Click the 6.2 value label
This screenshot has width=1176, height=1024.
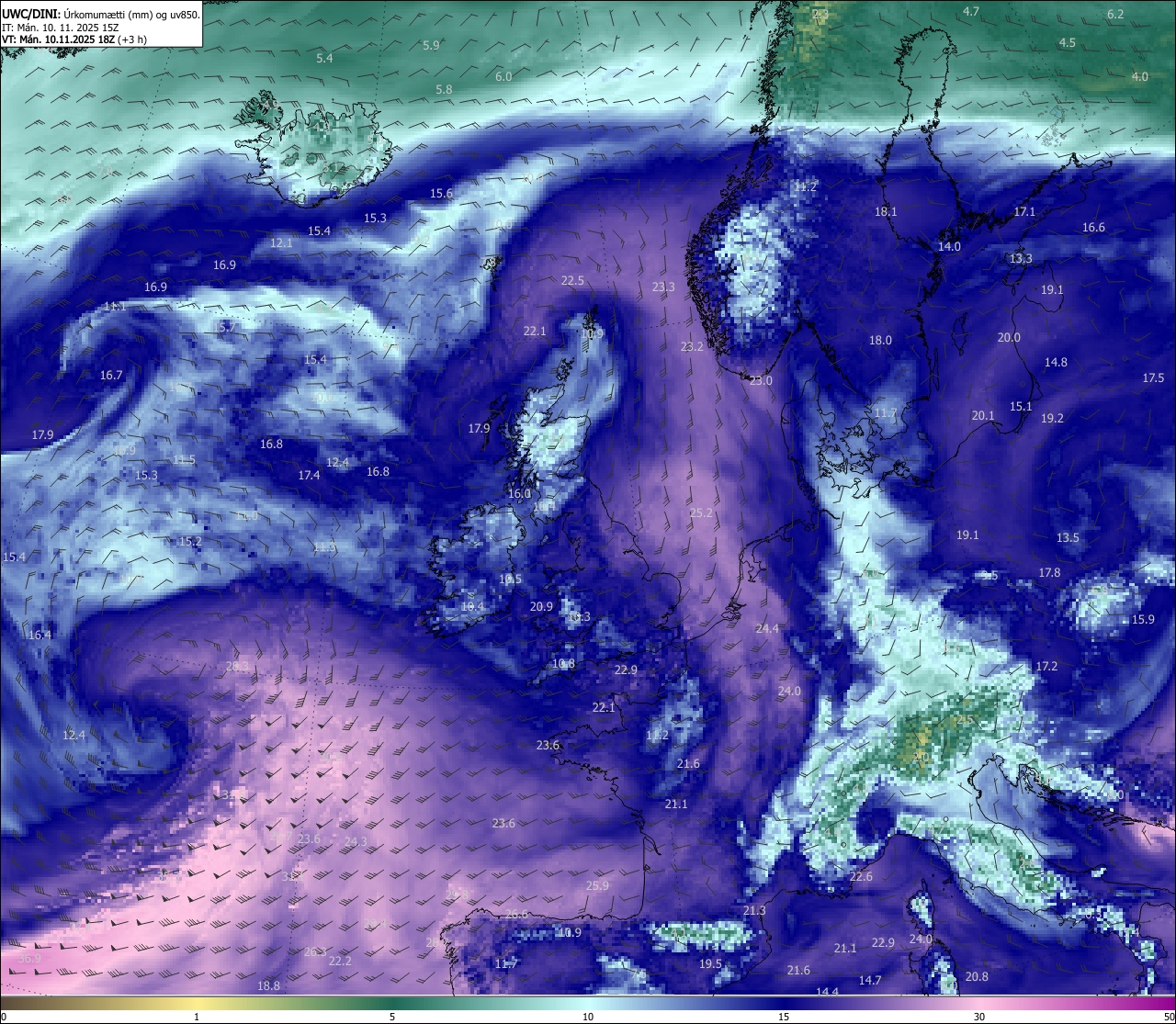click(x=1115, y=14)
